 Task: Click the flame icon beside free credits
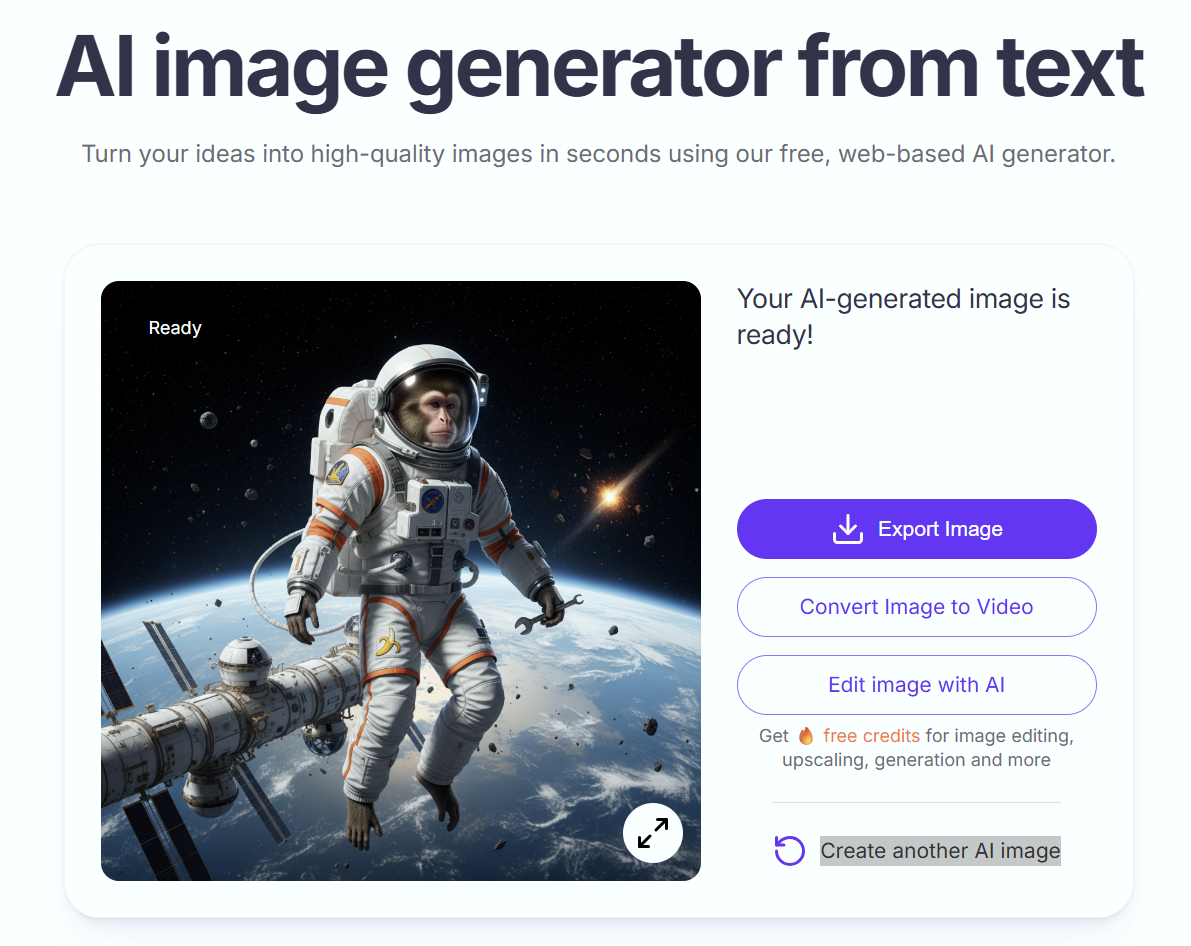(806, 736)
